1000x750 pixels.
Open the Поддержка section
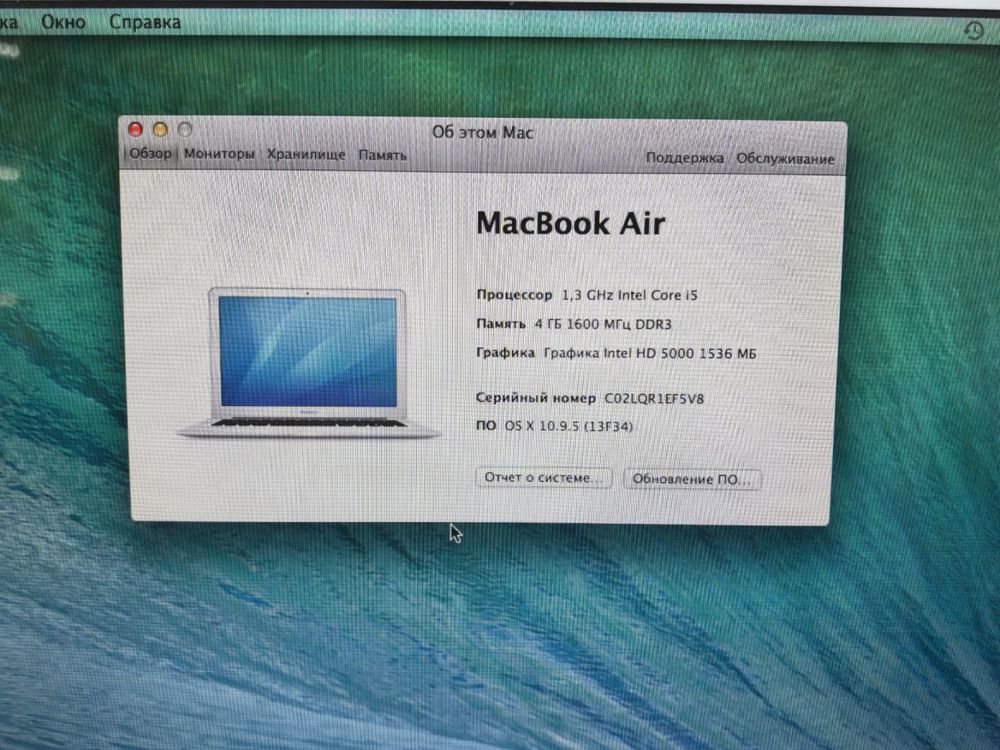click(684, 158)
